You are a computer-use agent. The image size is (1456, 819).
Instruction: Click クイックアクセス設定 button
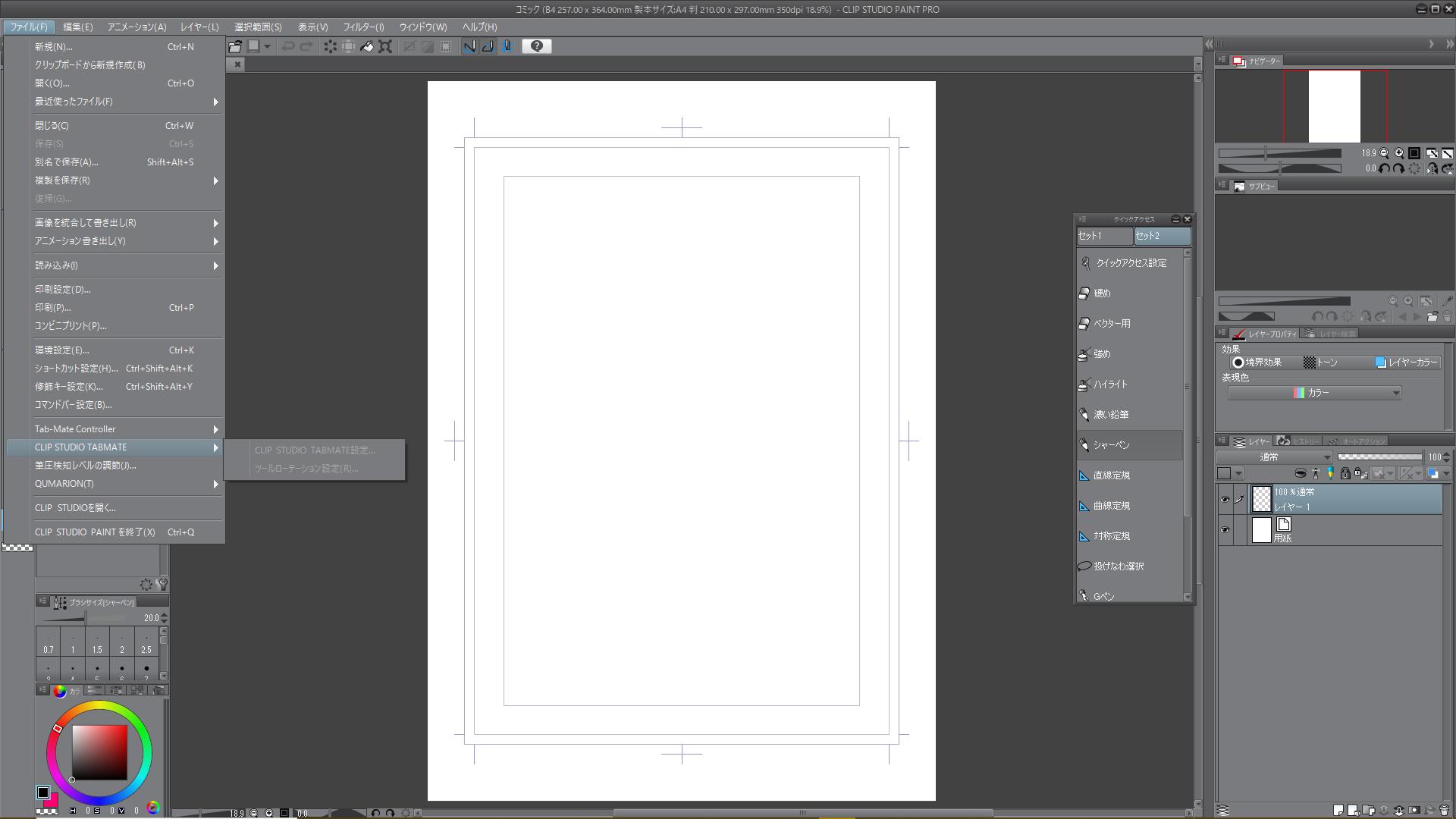1130,263
